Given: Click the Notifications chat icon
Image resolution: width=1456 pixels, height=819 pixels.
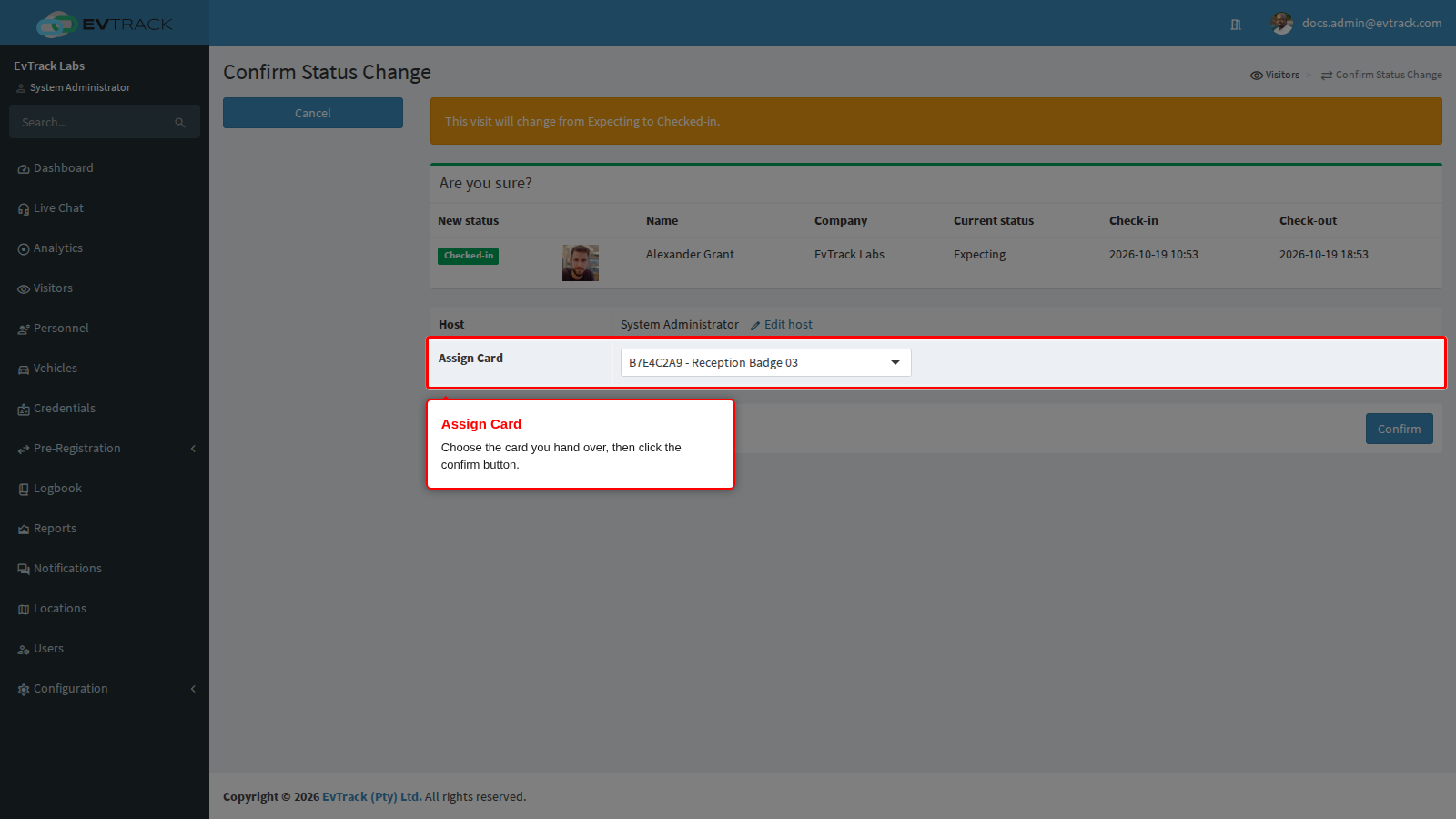Looking at the screenshot, I should [24, 570].
